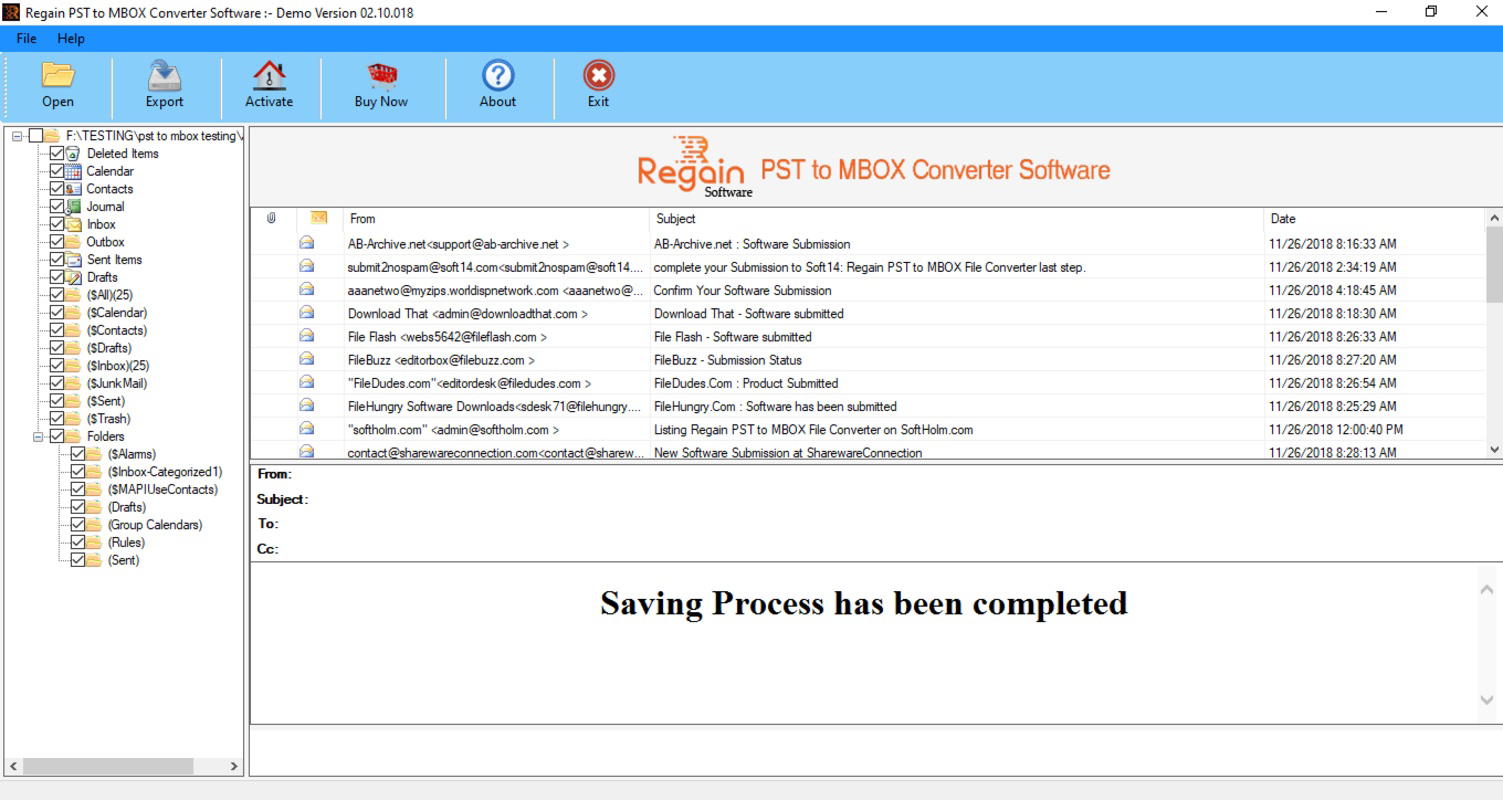Select email from softholm.com

[x=868, y=429]
